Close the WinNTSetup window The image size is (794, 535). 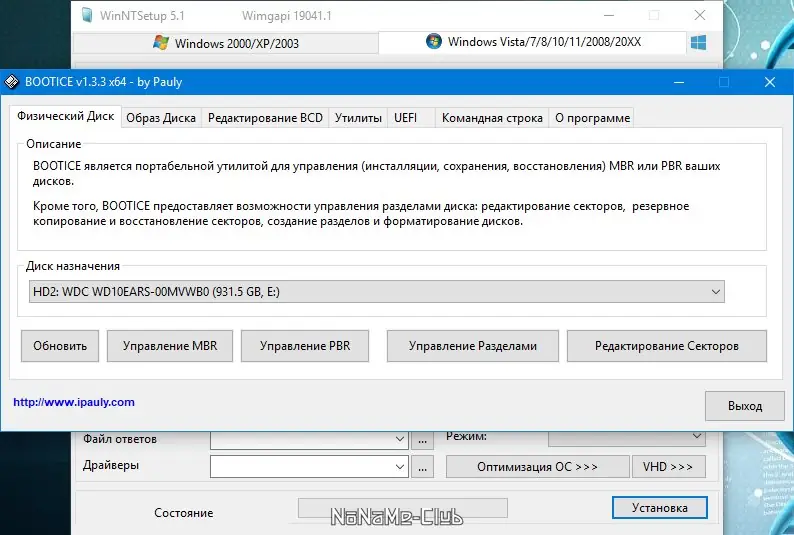700,15
